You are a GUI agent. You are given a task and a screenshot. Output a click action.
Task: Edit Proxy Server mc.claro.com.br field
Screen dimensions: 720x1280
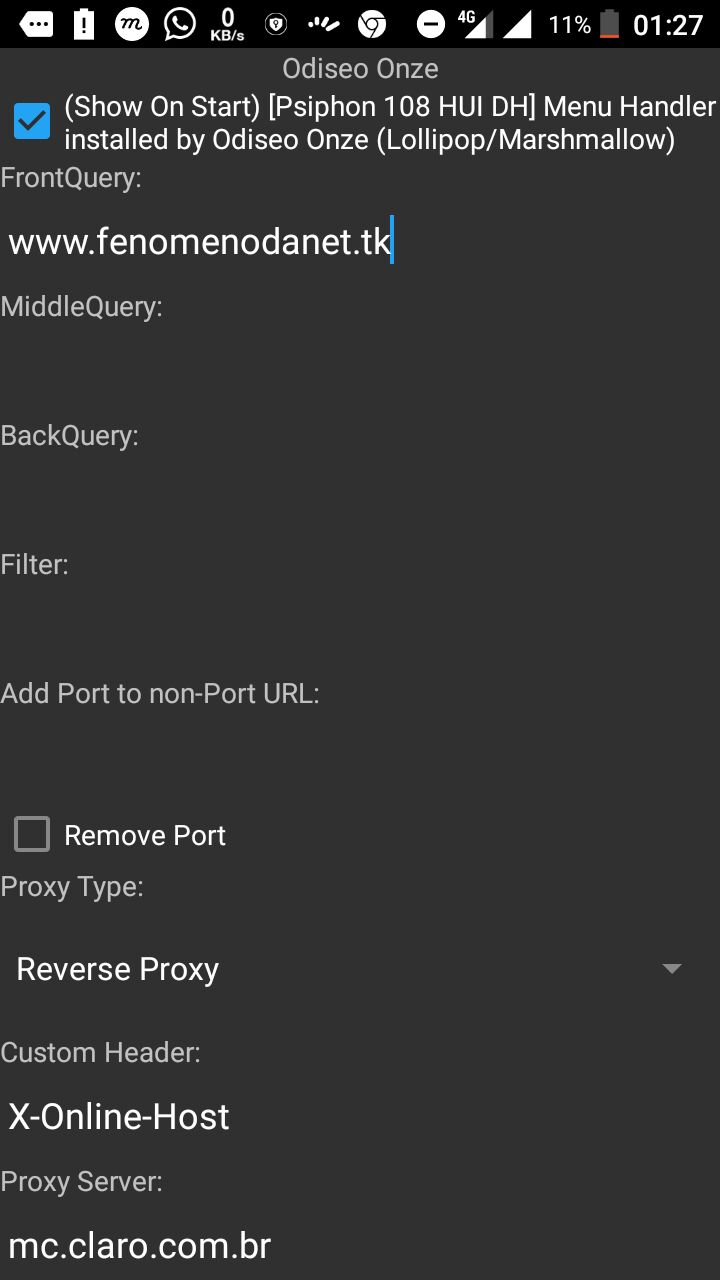pos(360,1246)
